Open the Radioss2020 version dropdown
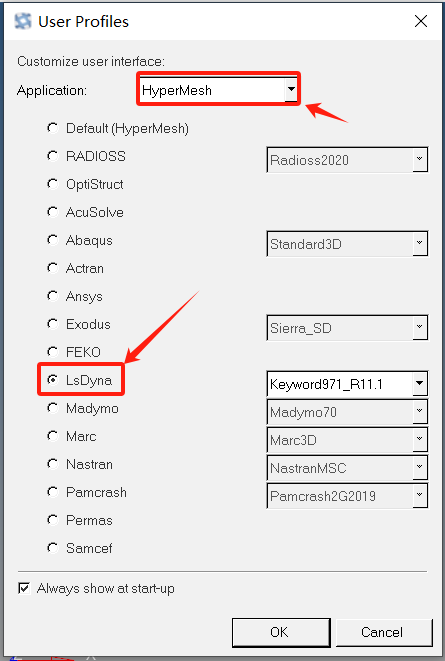 click(x=347, y=160)
